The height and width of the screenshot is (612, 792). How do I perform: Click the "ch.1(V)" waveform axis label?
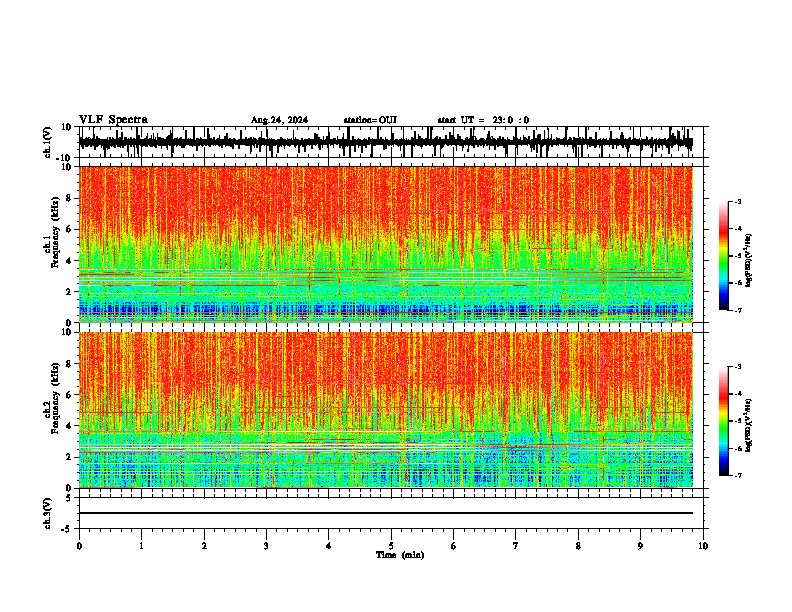coord(48,142)
